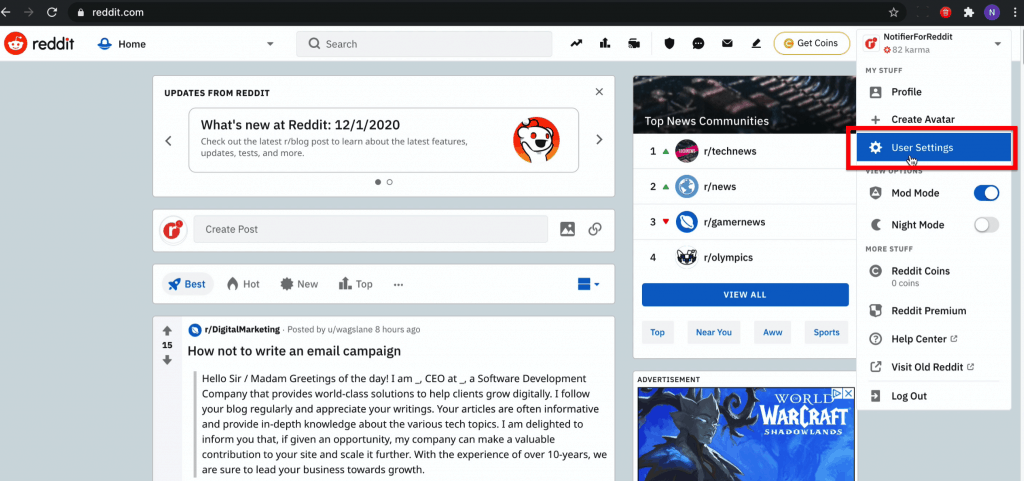
Task: Click the World of Warcraft advertisement
Action: click(746, 434)
